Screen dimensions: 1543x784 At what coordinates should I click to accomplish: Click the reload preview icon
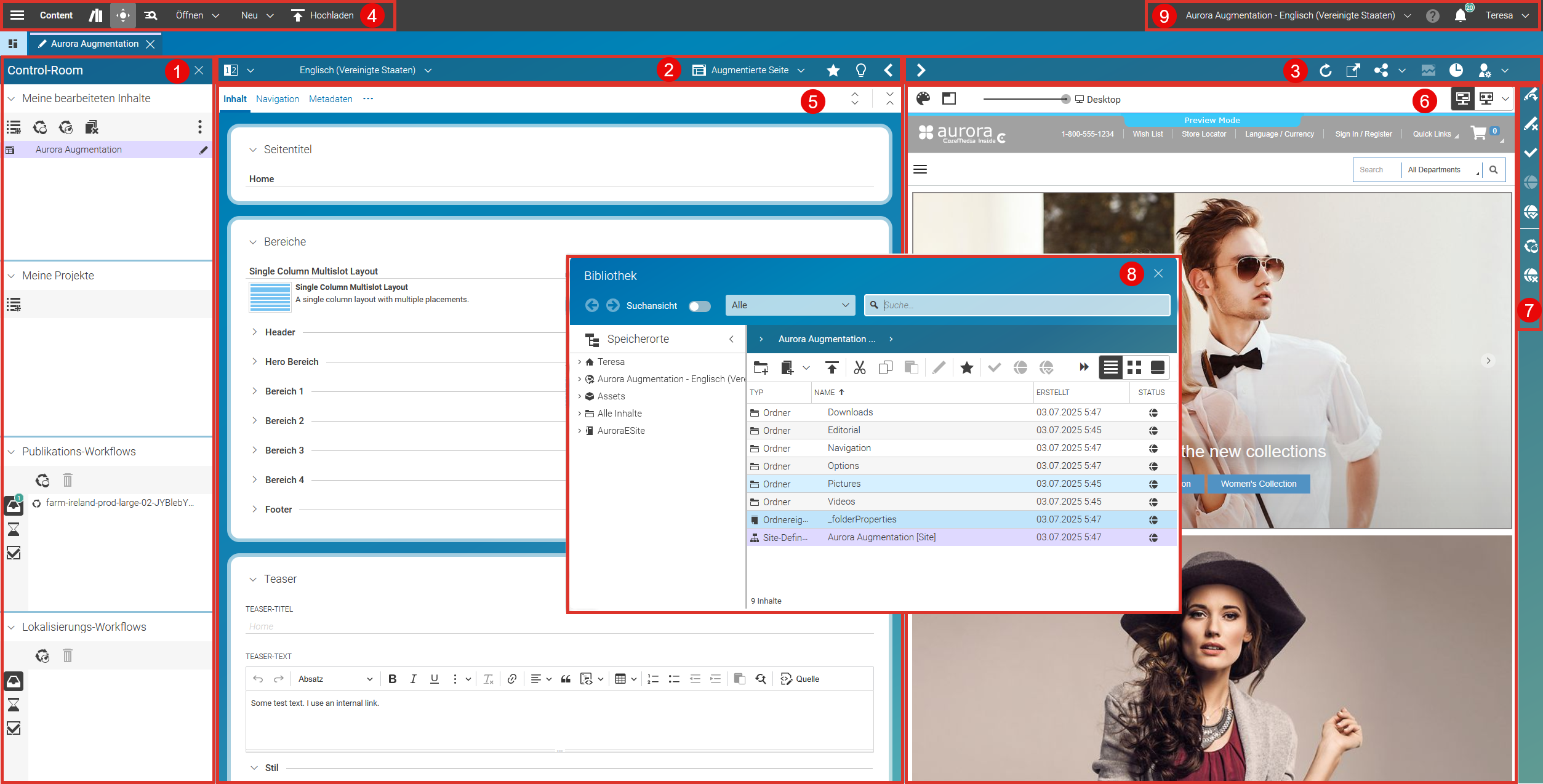[1325, 70]
